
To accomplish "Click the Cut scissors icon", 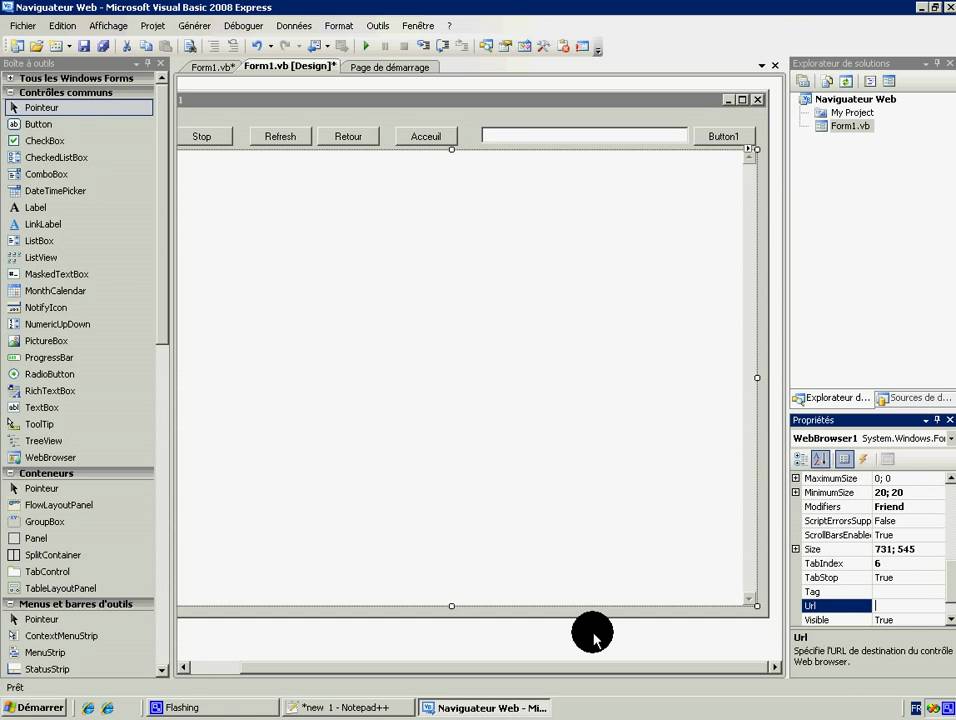I will [127, 46].
